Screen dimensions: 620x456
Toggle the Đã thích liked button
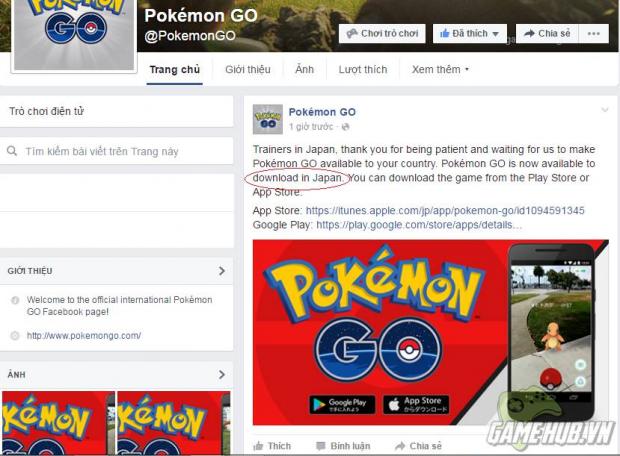pos(469,34)
